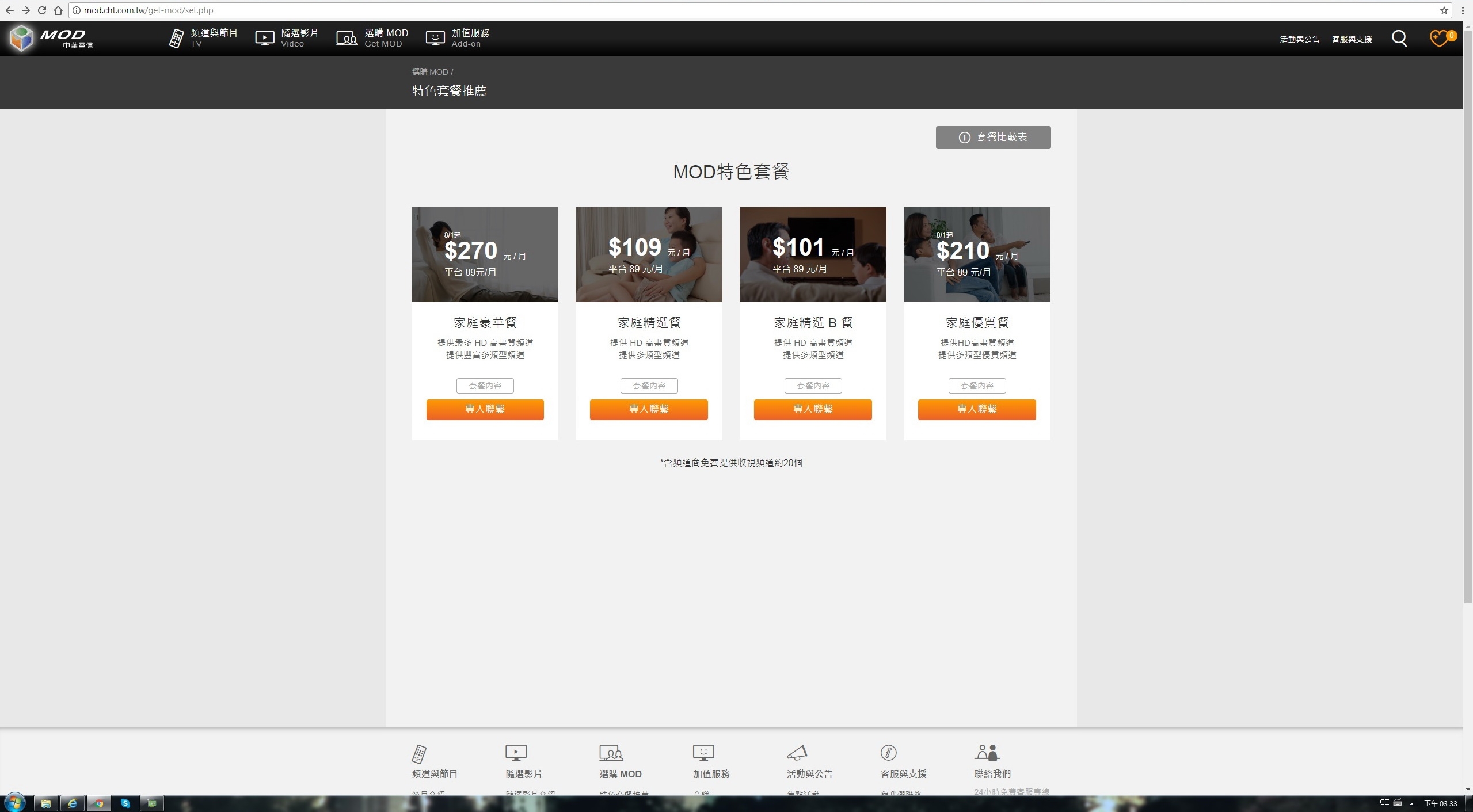Open the footer 聯絡我們 link
Screen dimensions: 1473x812
(x=992, y=774)
